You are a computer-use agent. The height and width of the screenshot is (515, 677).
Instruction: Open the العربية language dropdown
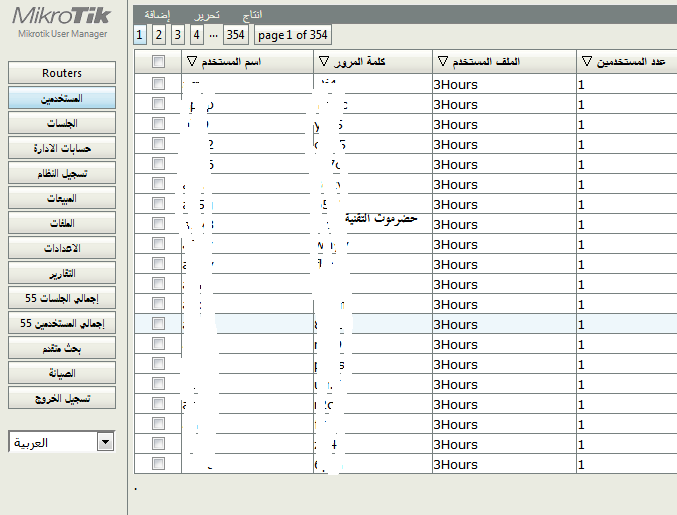(105, 442)
